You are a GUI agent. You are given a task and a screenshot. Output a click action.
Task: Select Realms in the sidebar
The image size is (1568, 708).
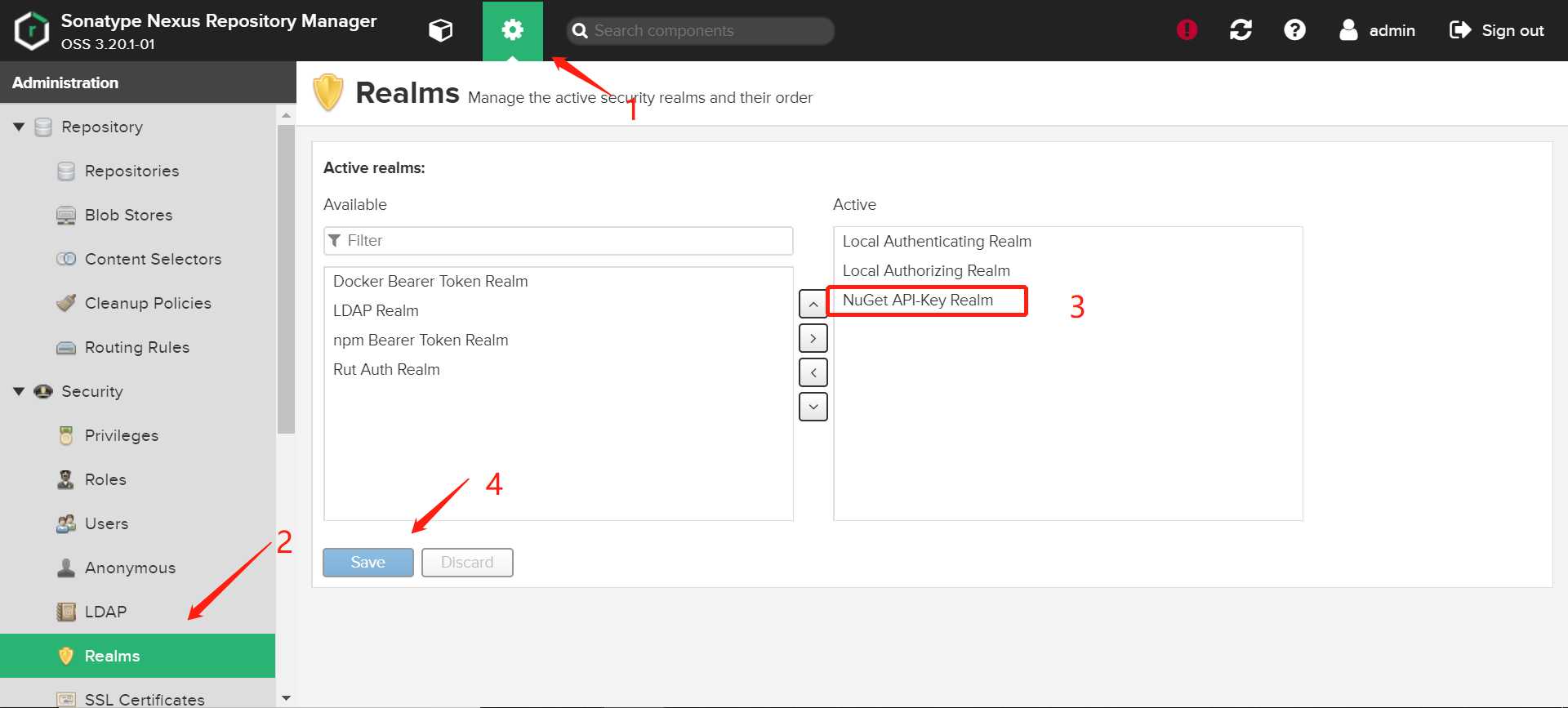pyautogui.click(x=137, y=656)
